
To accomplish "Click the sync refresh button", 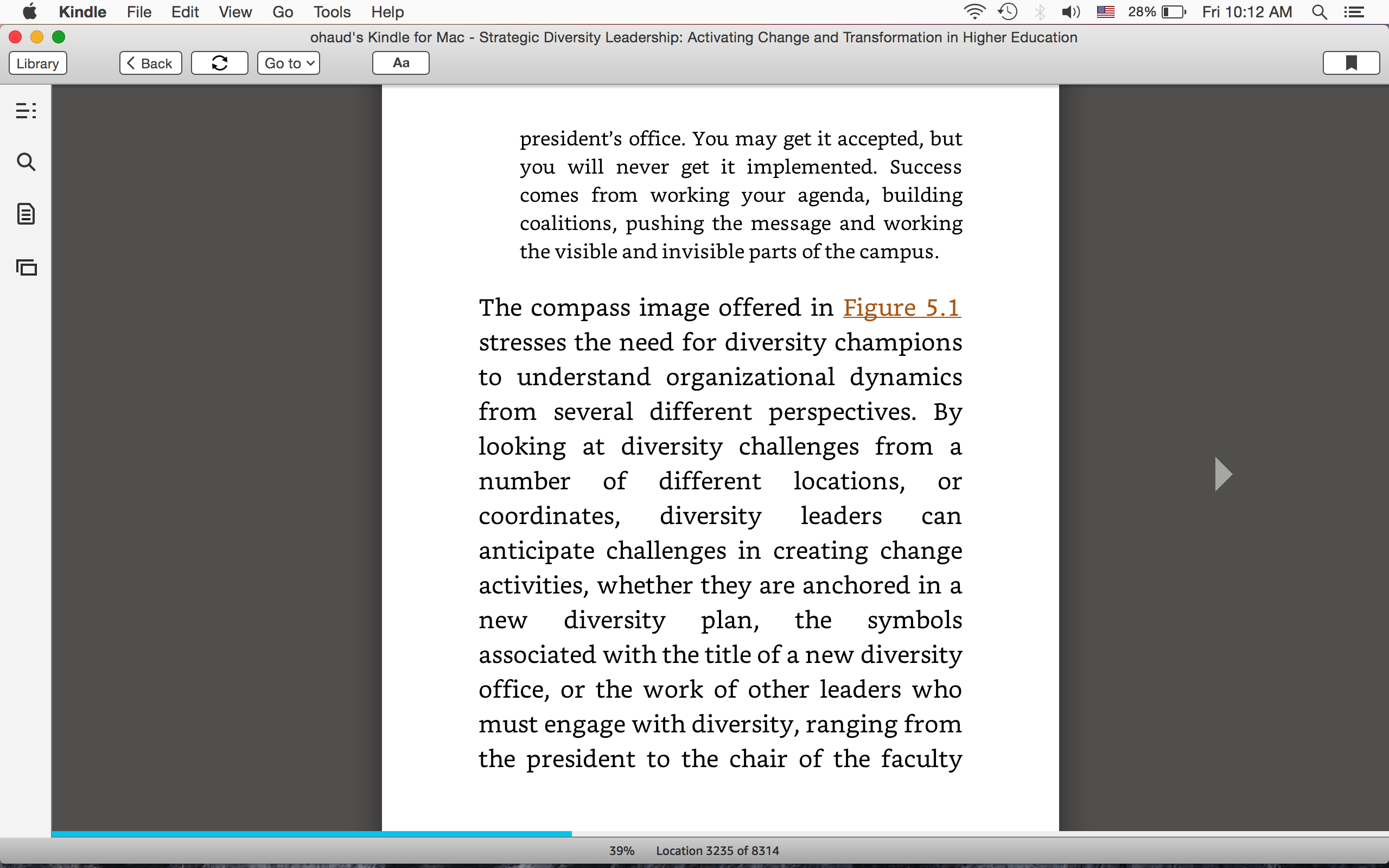I will (x=219, y=63).
